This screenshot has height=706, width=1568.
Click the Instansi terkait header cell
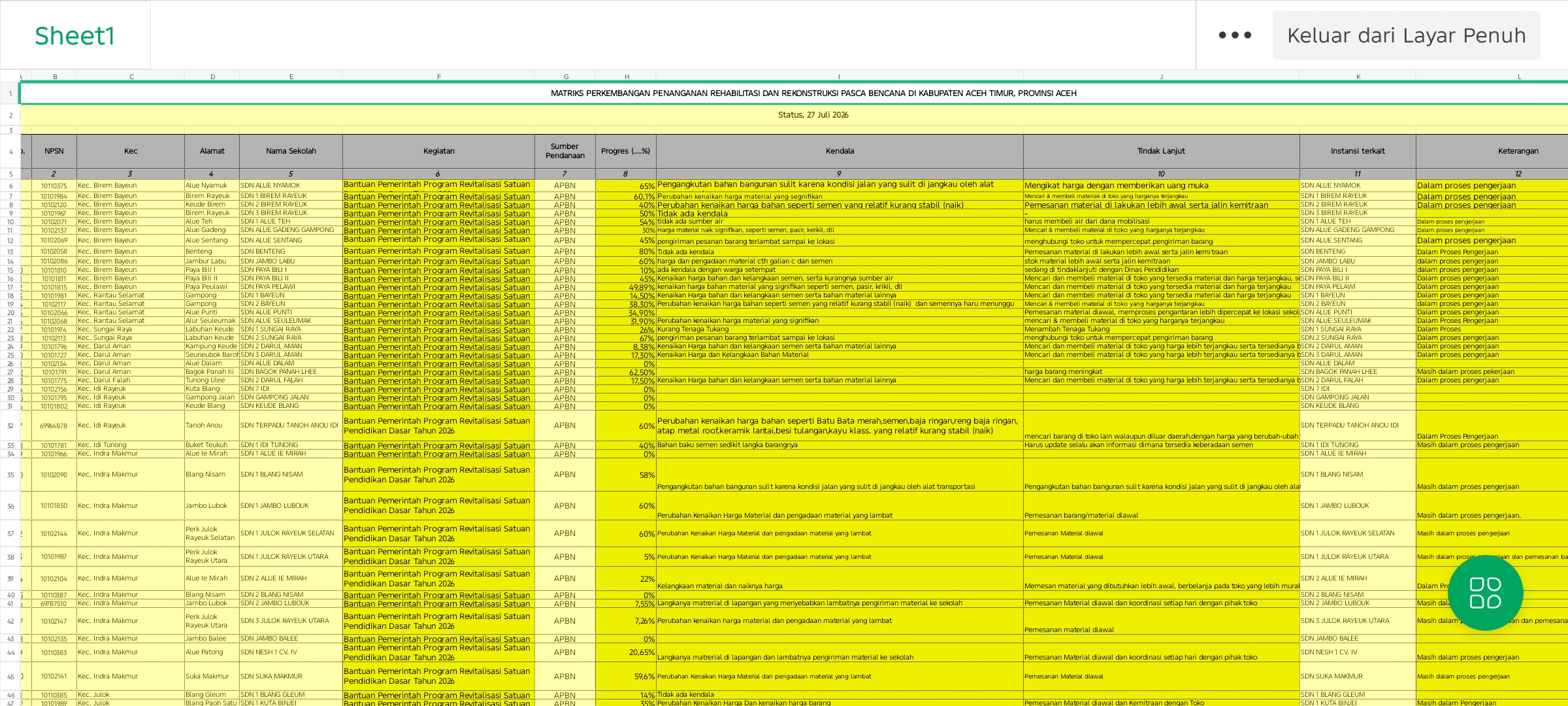tap(1358, 151)
